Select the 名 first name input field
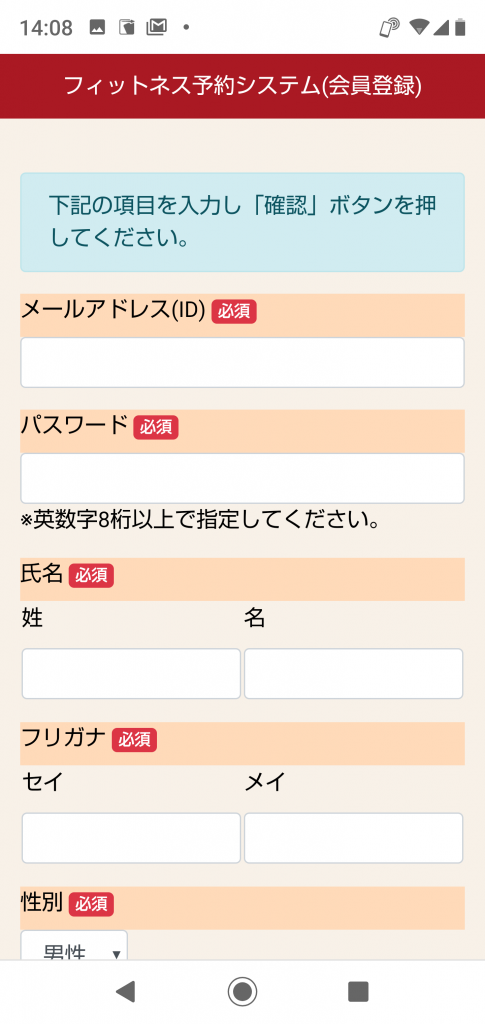The width and height of the screenshot is (485, 1024). pos(353,673)
